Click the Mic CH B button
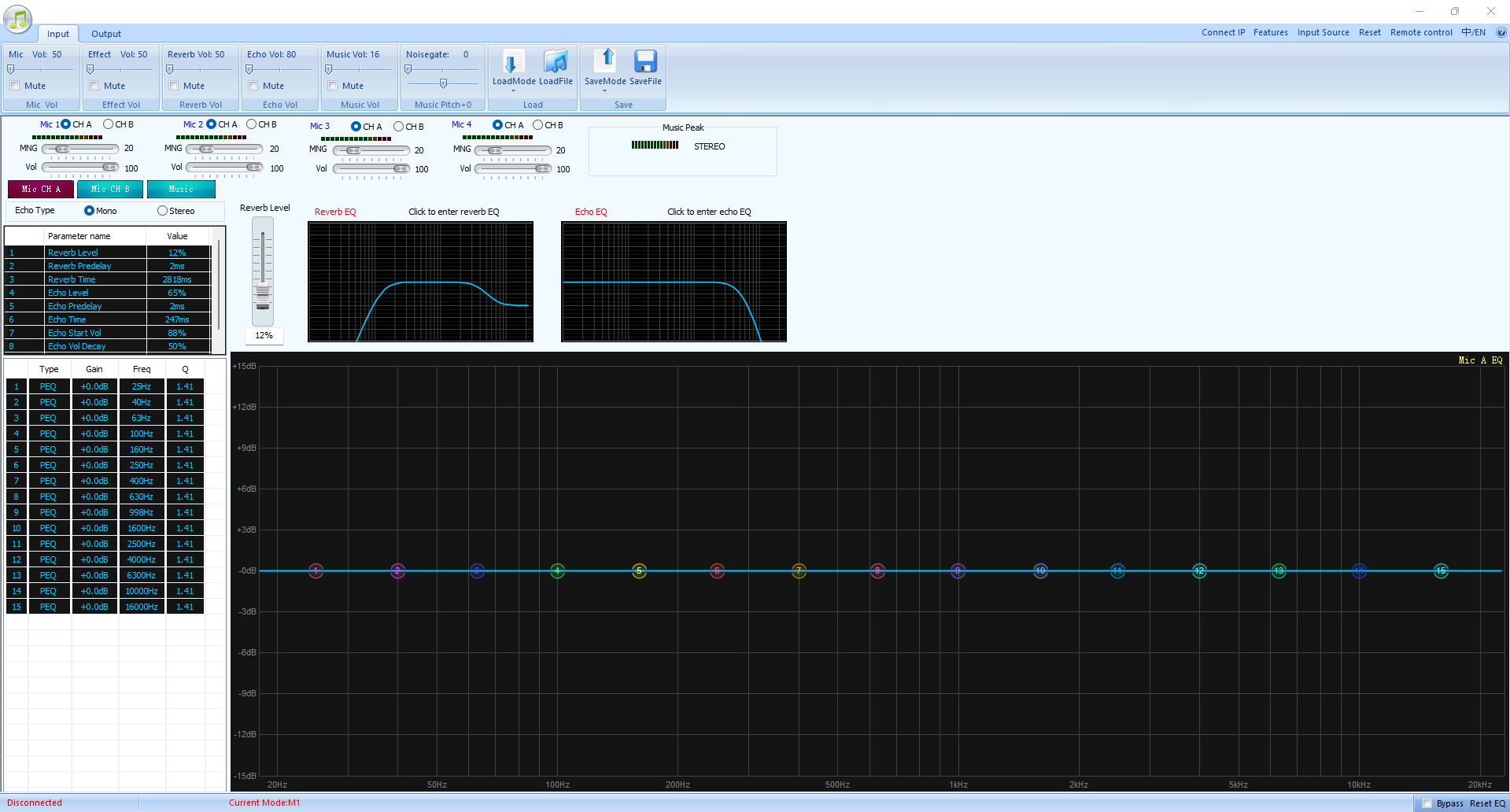Screen dimensions: 1510x812 coord(110,189)
